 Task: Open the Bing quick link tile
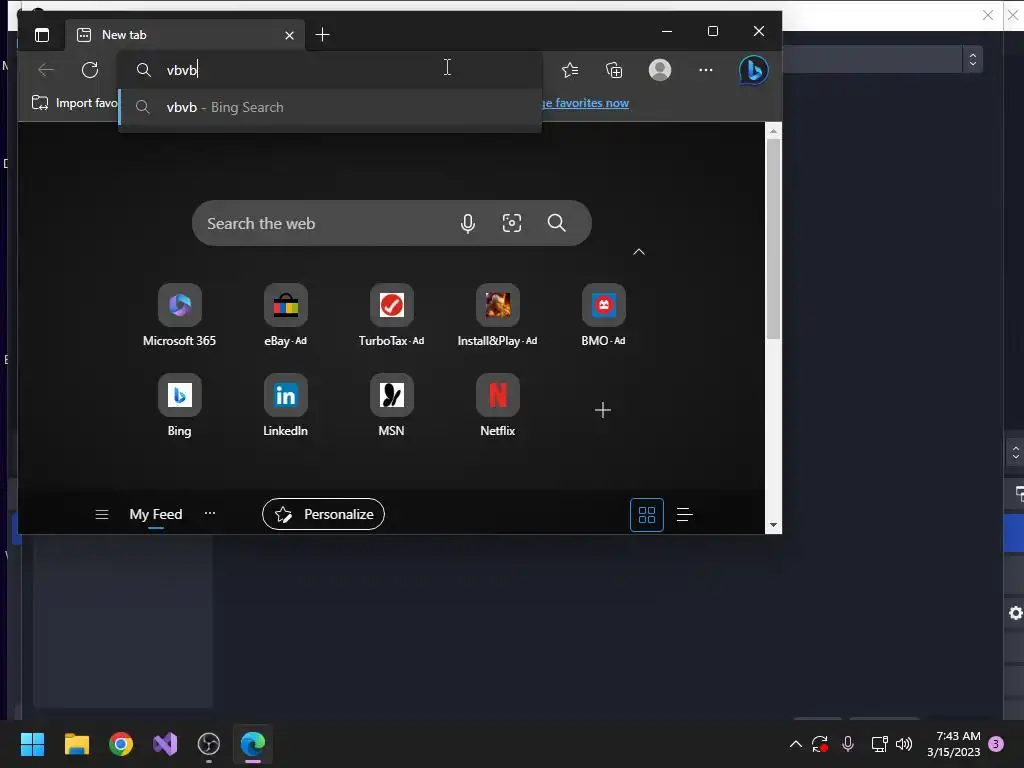pyautogui.click(x=180, y=406)
